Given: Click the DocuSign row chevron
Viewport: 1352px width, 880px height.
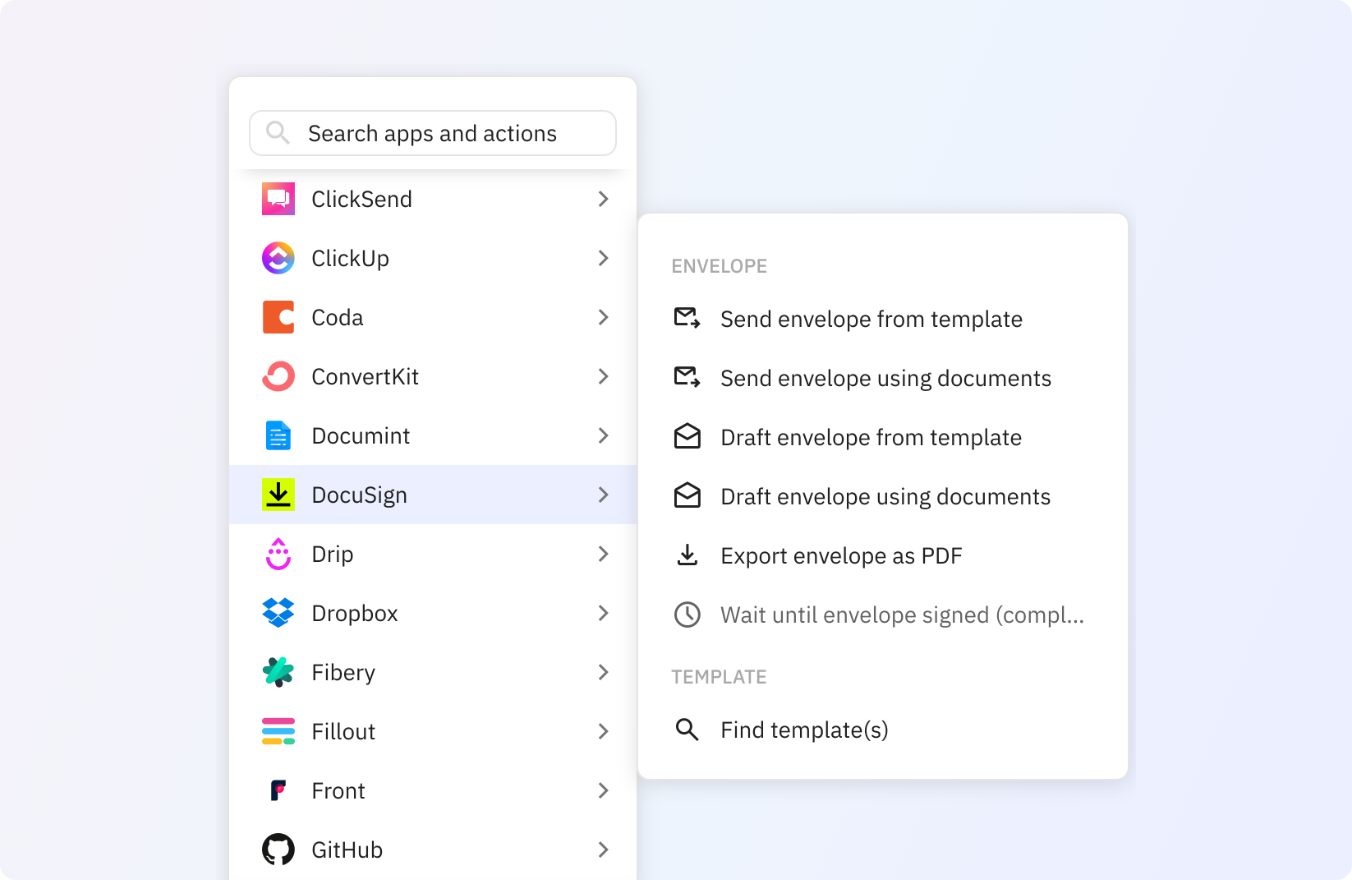Looking at the screenshot, I should click(x=603, y=495).
